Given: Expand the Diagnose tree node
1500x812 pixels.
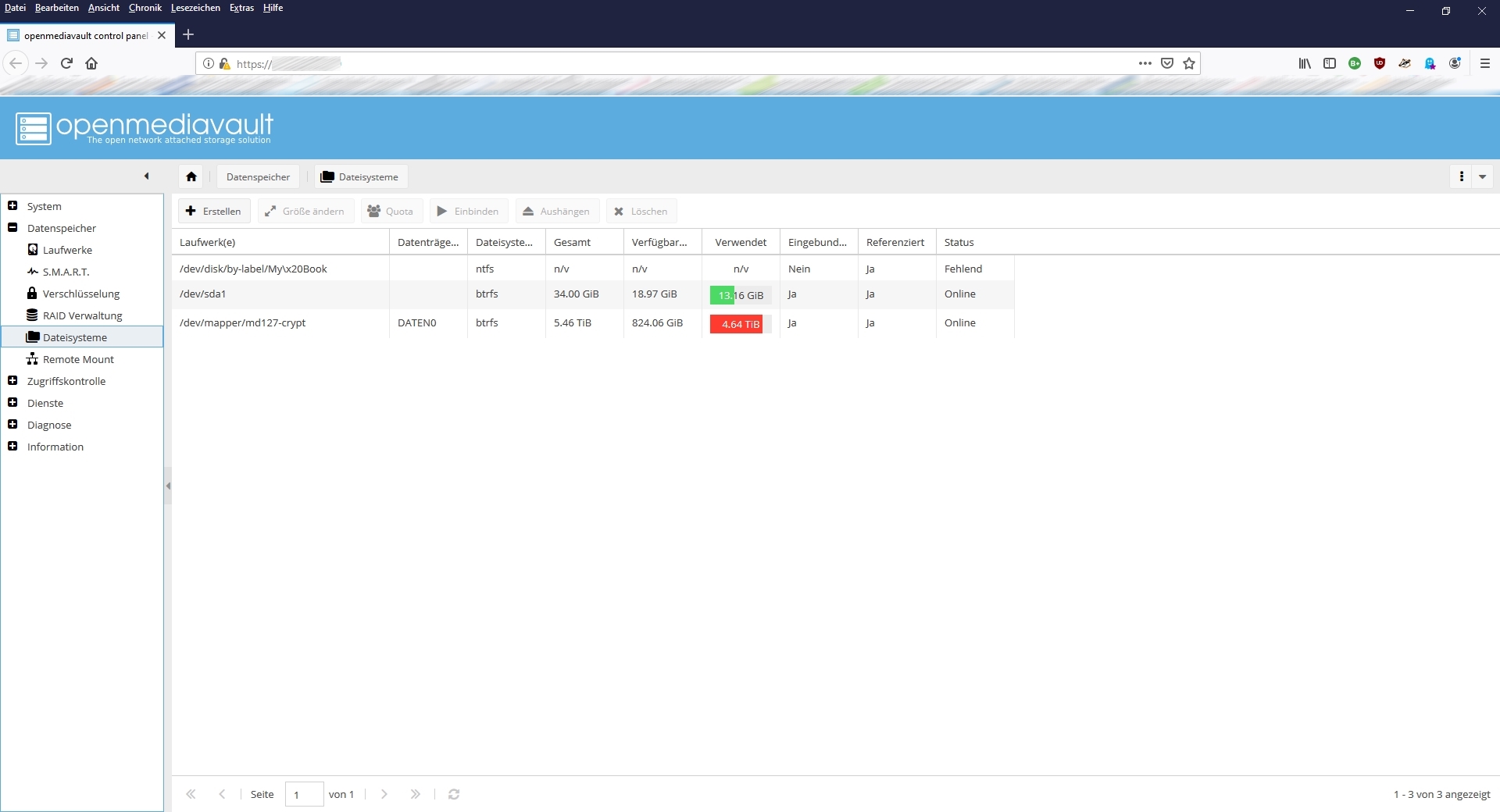Looking at the screenshot, I should click(12, 425).
